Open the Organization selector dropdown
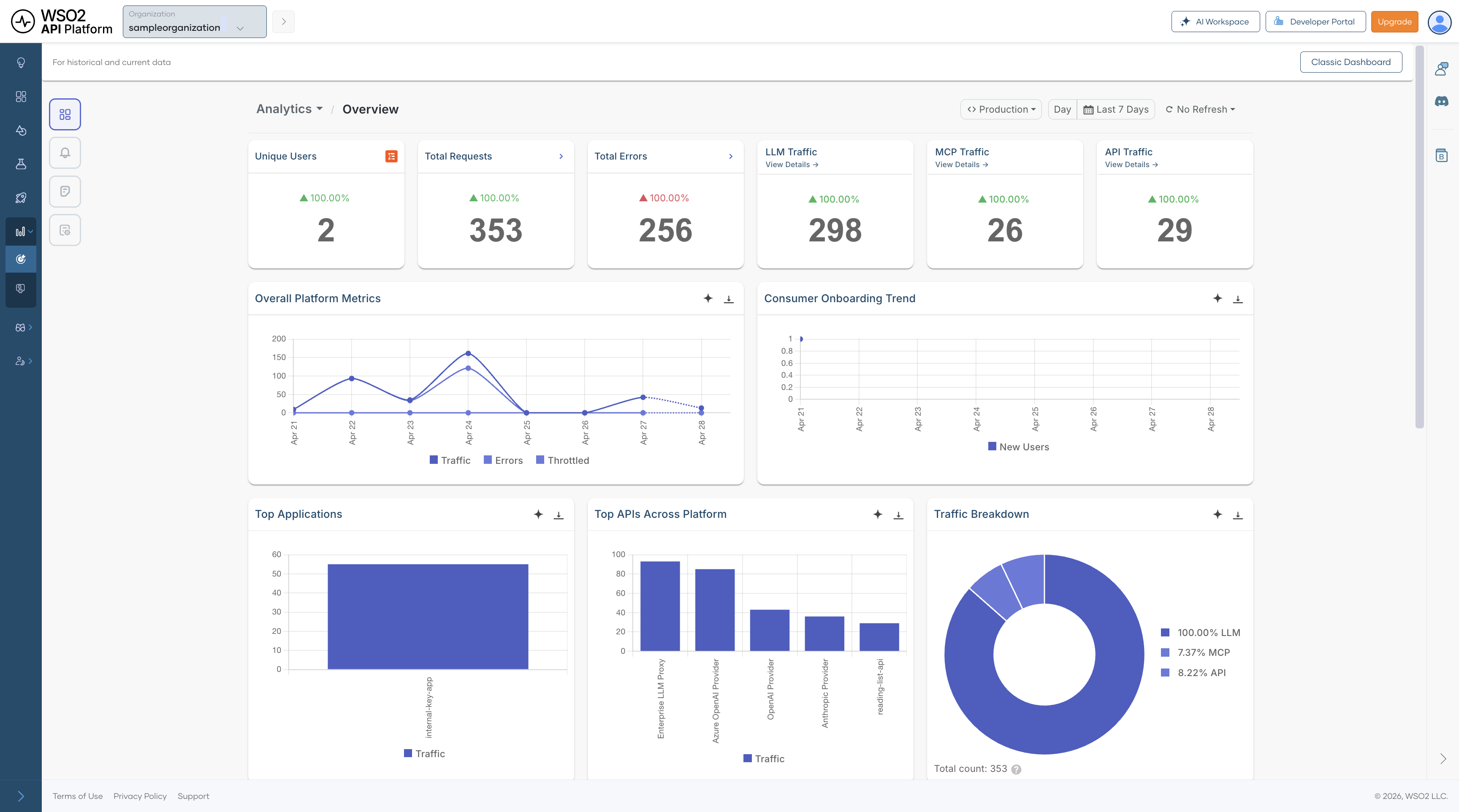Screen dimensions: 1459x812 pos(194,22)
